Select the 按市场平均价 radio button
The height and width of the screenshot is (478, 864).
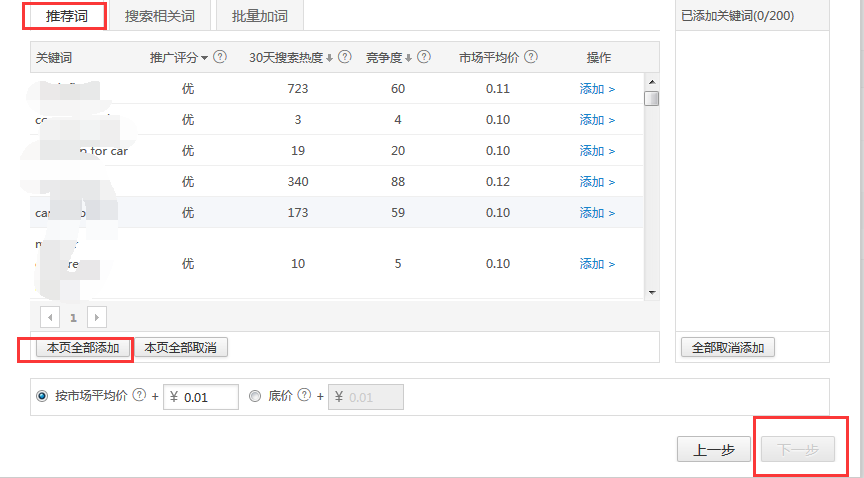click(x=42, y=396)
